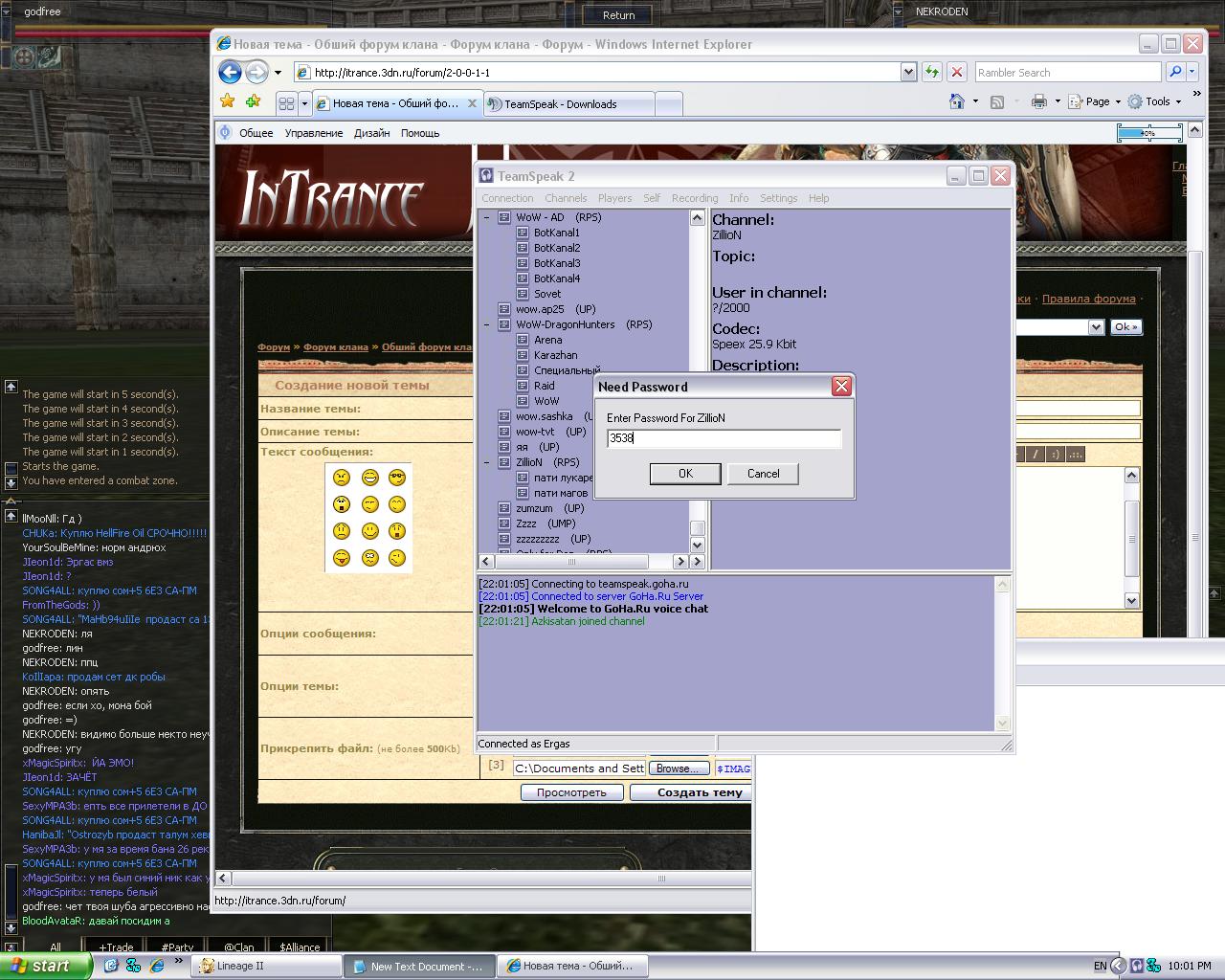Screen dimensions: 1225x980
Task: Click Browse button for file attachment
Action: coord(679,768)
